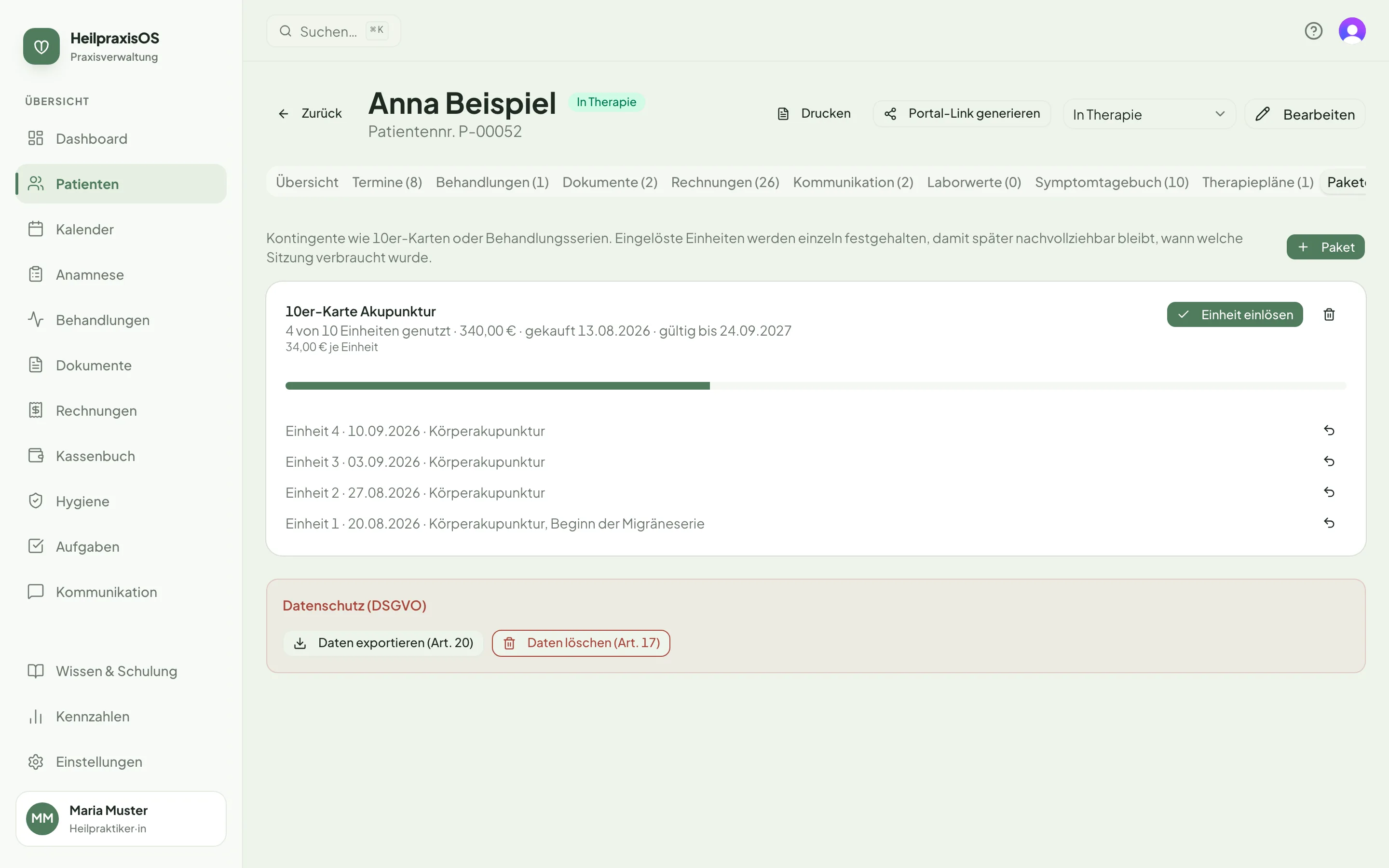Select the Behandlungen (1) tab
This screenshot has height=868, width=1389.
click(492, 183)
